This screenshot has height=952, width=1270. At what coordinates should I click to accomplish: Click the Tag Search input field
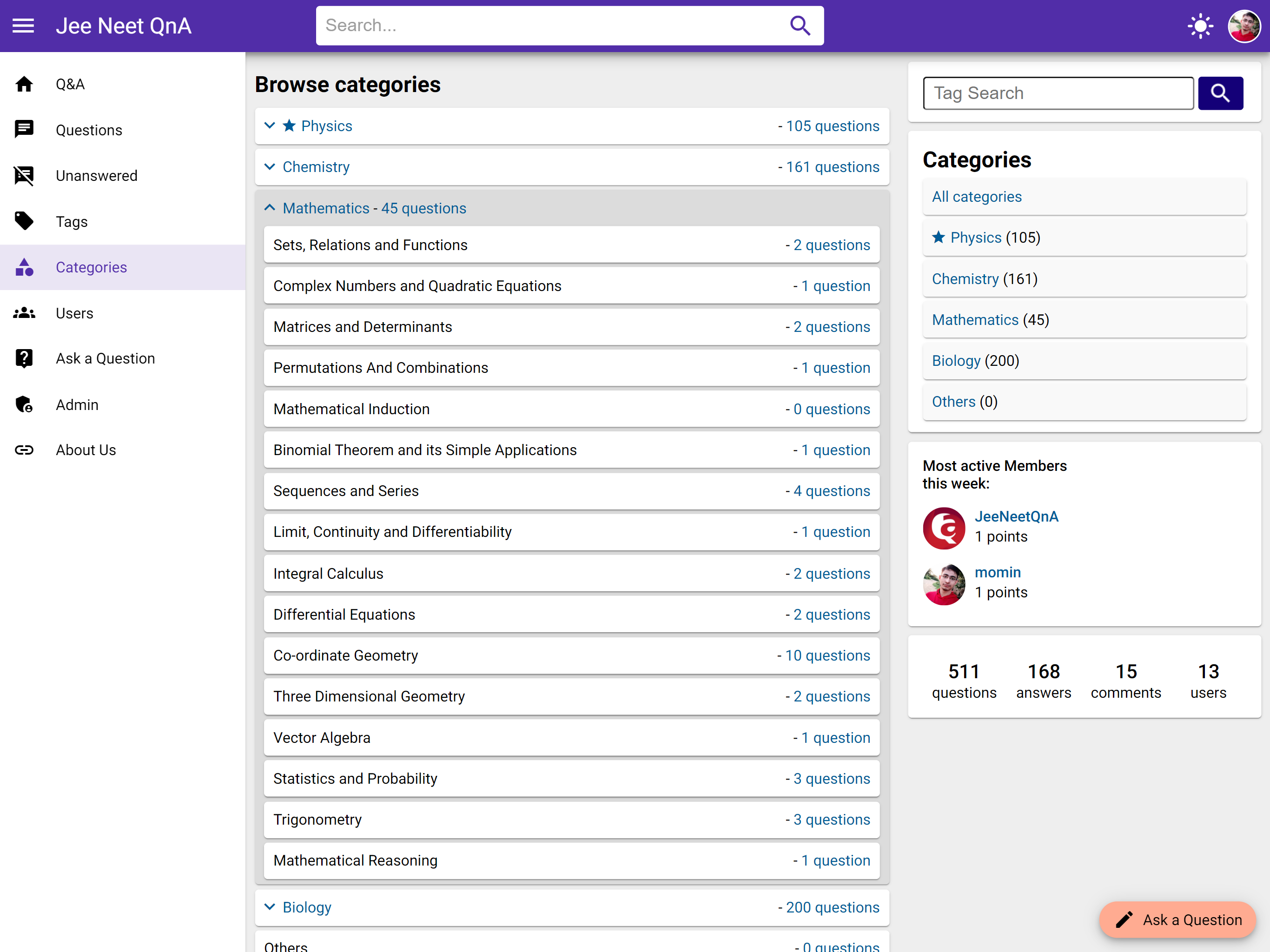coord(1058,93)
